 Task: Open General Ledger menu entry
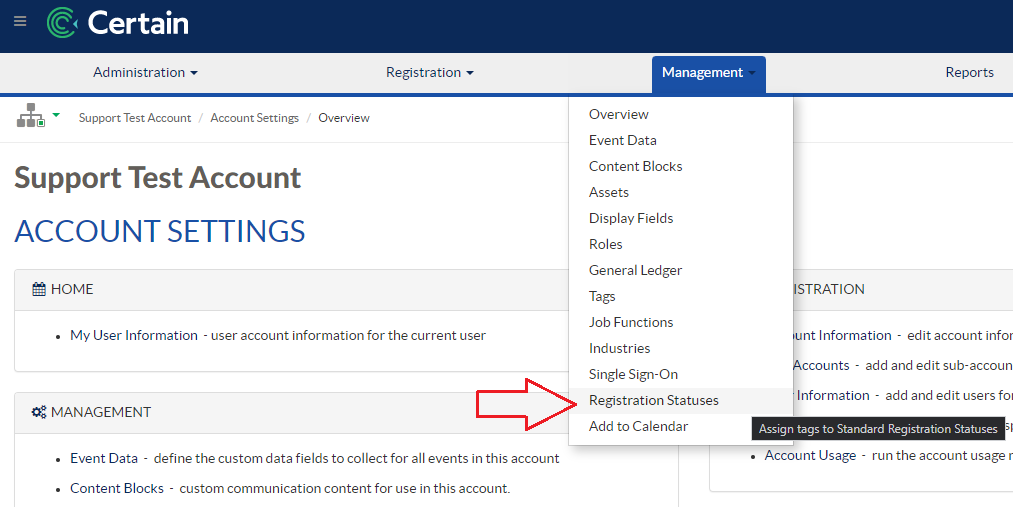point(635,270)
